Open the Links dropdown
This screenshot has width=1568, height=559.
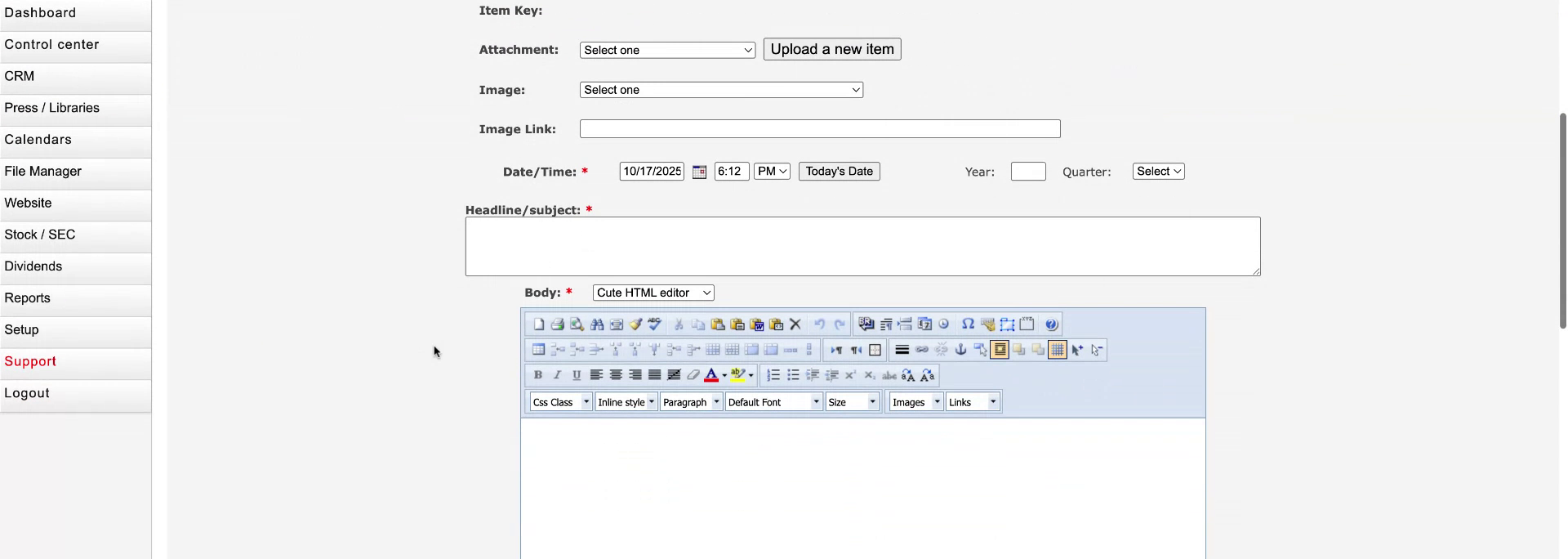click(973, 402)
